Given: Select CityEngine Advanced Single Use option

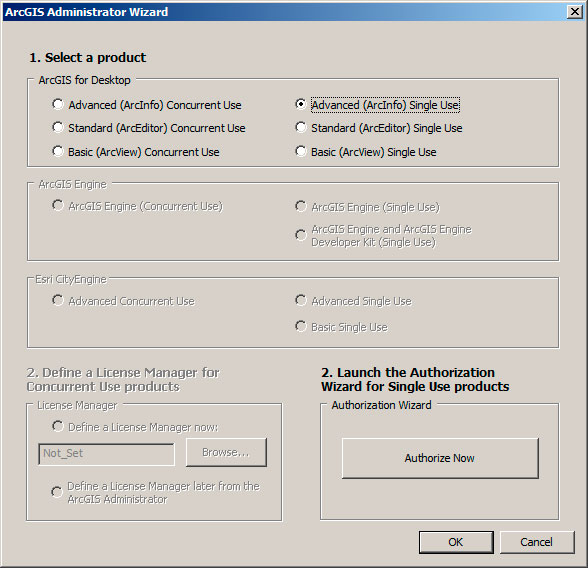Looking at the screenshot, I should click(x=301, y=301).
